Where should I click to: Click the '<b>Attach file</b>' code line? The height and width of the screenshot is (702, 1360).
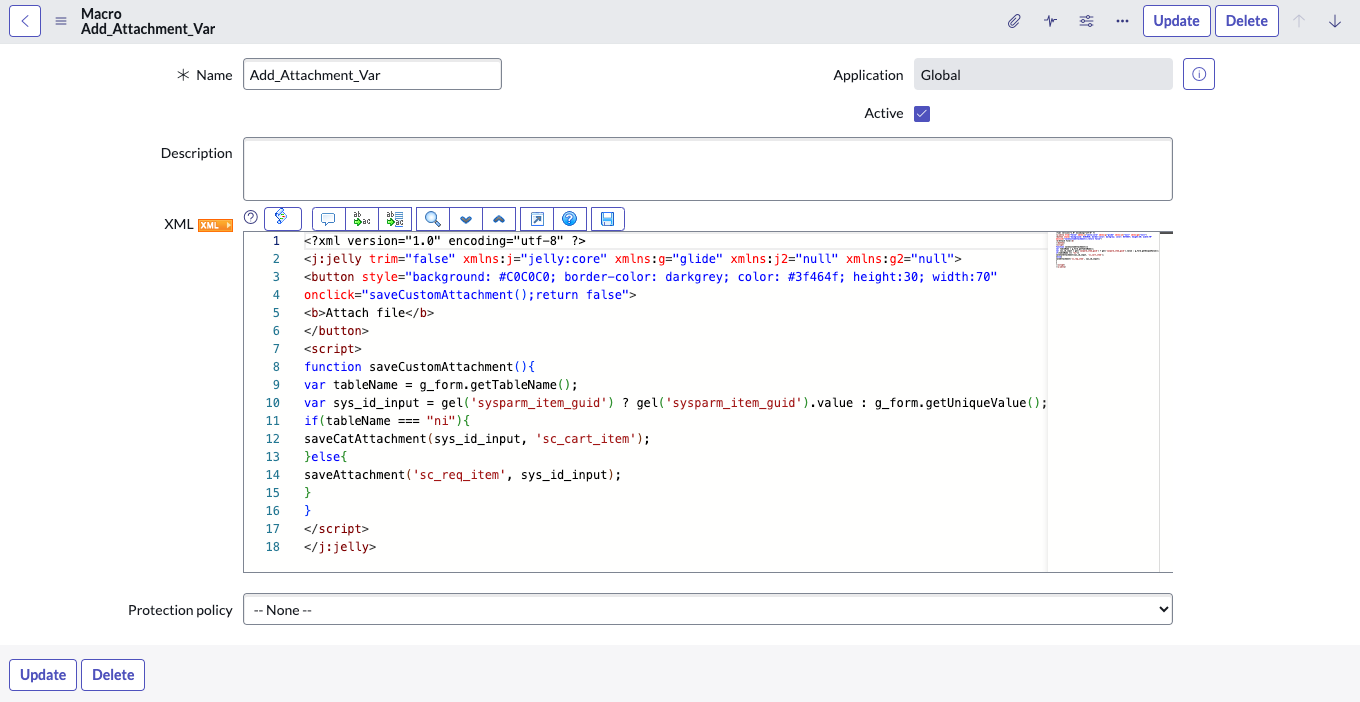pos(369,313)
